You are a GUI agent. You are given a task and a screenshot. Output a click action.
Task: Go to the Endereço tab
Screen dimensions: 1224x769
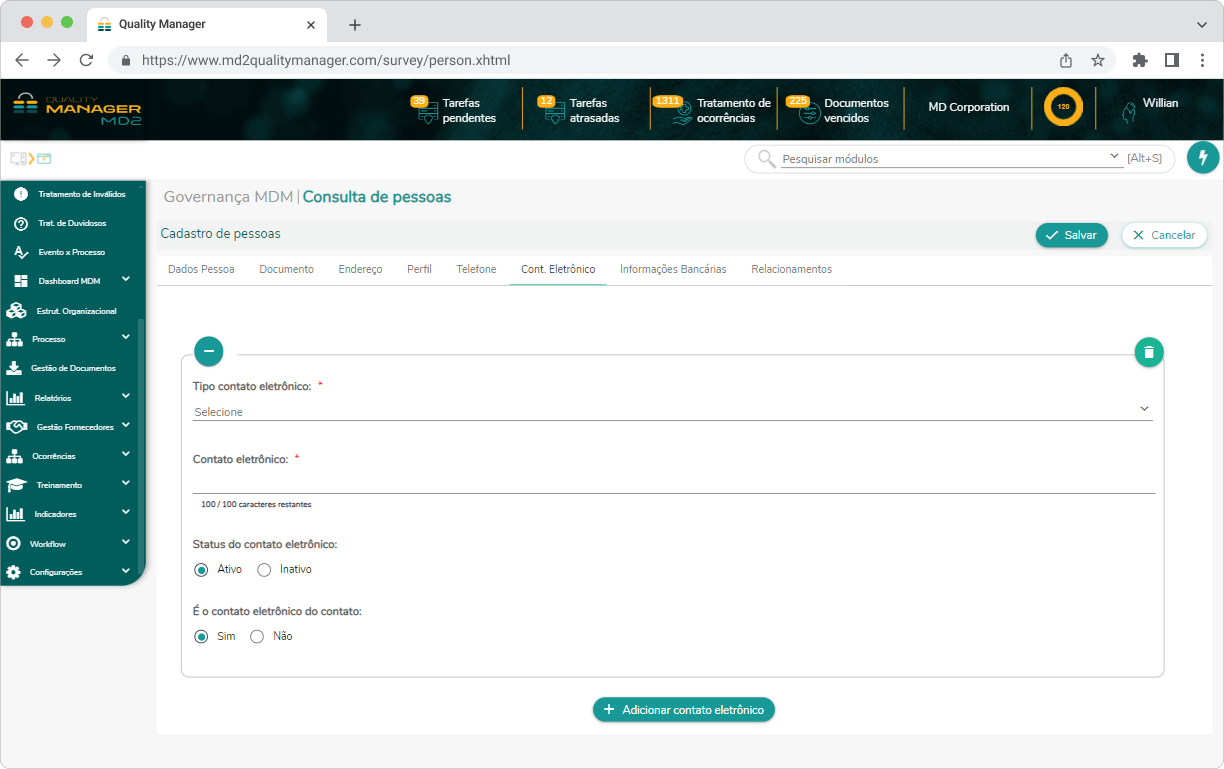coord(360,269)
